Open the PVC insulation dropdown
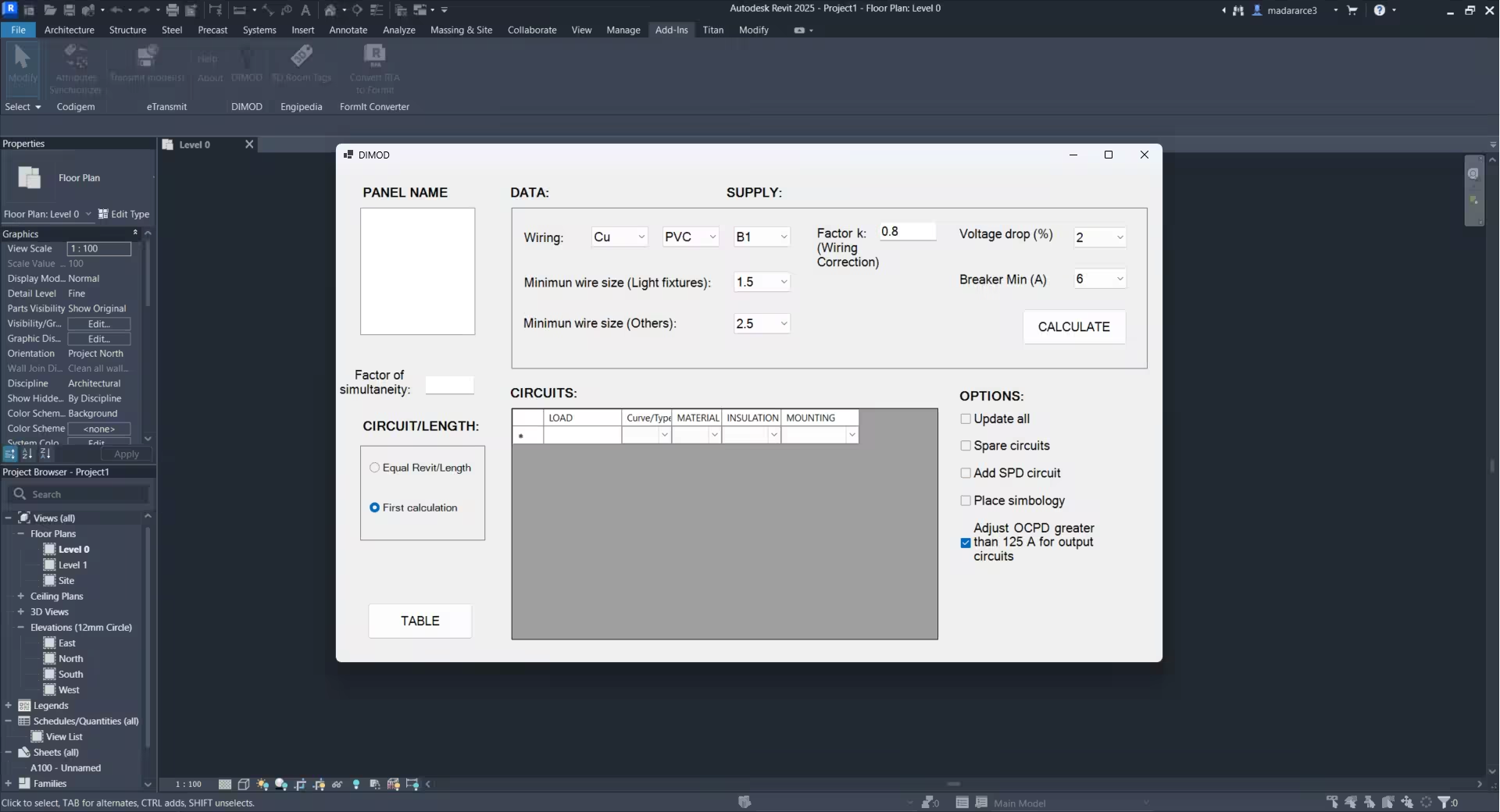 pyautogui.click(x=691, y=237)
